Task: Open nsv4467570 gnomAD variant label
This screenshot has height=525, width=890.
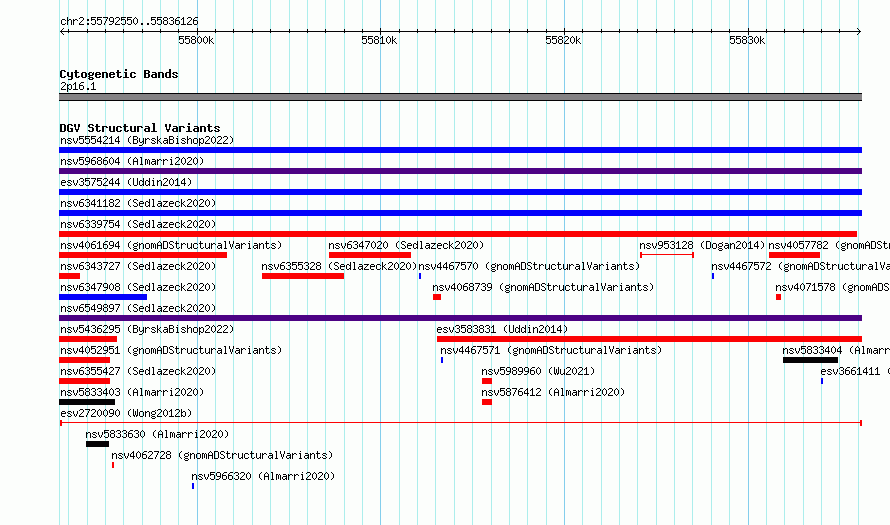Action: [x=529, y=266]
